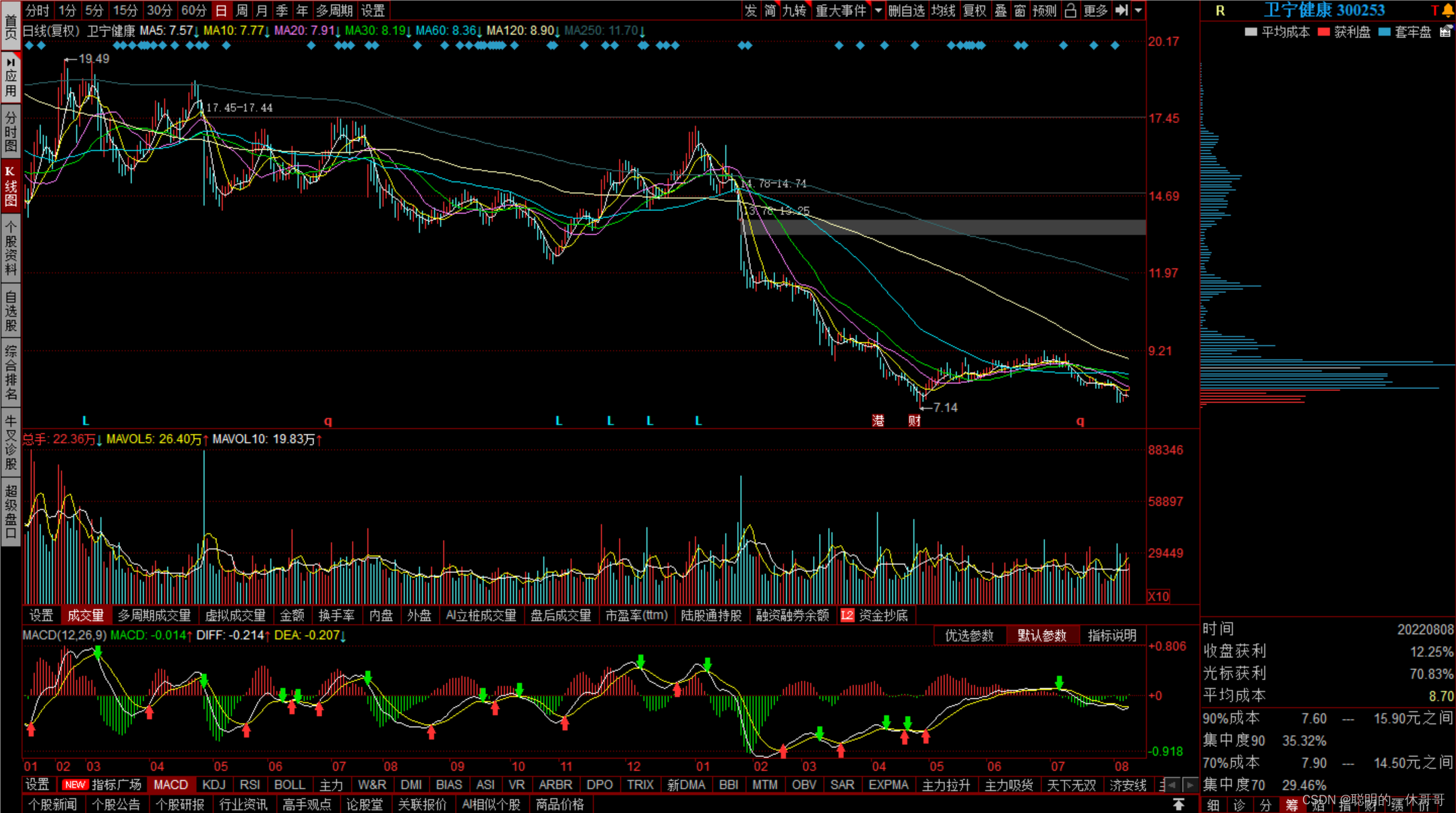
Task: Open the dropdown arrow after jump-to-end icon
Action: click(1139, 10)
